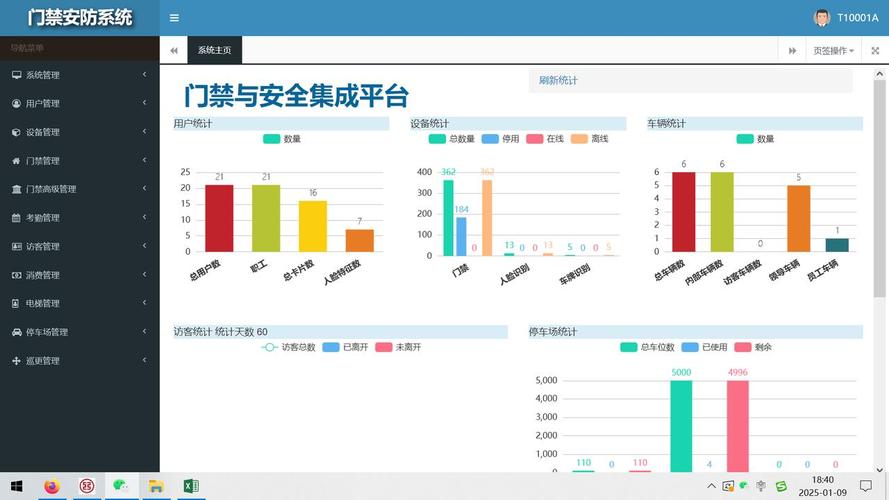Open the notification center icon
This screenshot has width=889, height=500.
(x=865, y=486)
